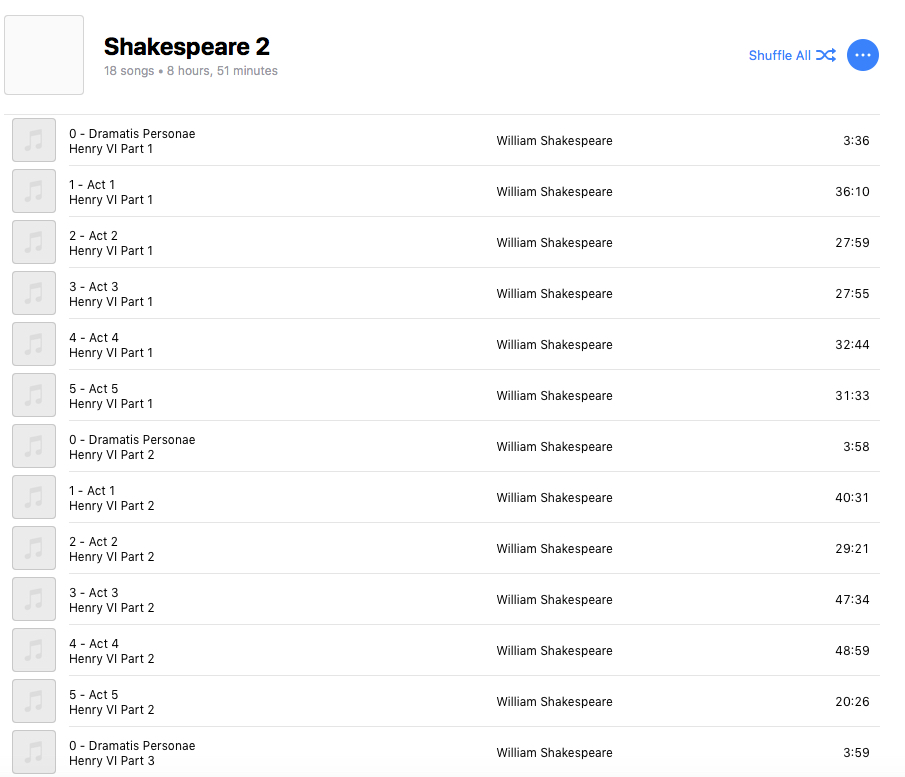Click the 36:10 duration value
Screen dimensions: 905x777
pyautogui.click(x=852, y=192)
